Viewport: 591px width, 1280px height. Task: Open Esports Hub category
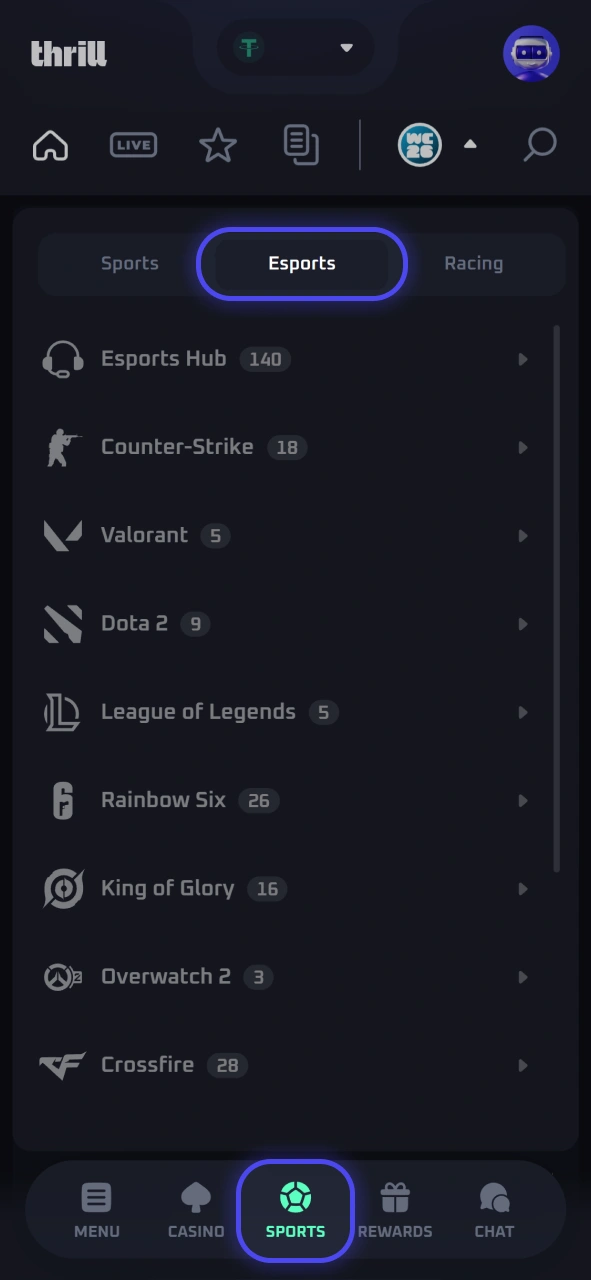click(x=285, y=359)
